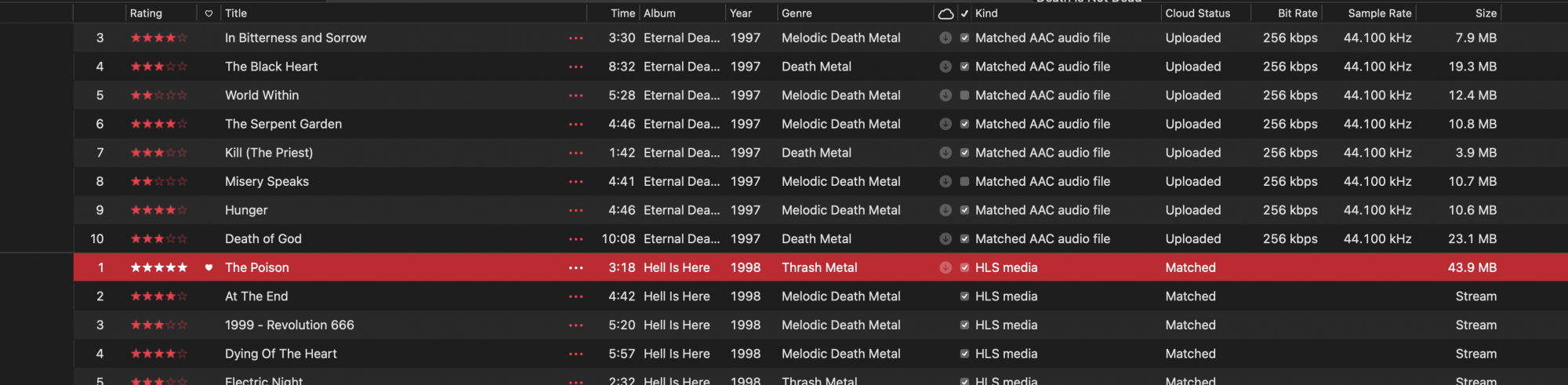Open more options for Death of God
The width and height of the screenshot is (1568, 385).
pos(576,239)
